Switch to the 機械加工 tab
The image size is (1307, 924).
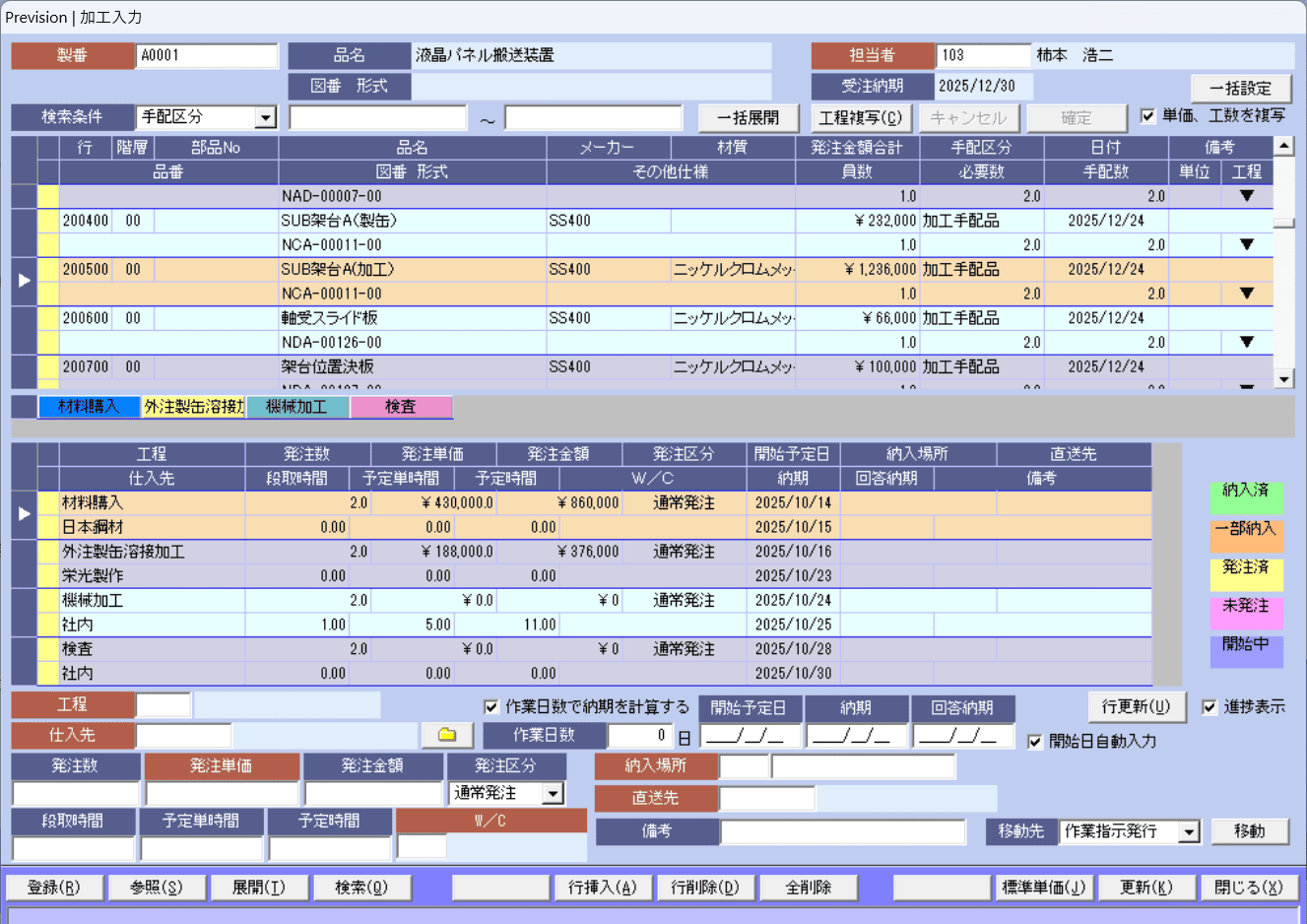(x=297, y=407)
